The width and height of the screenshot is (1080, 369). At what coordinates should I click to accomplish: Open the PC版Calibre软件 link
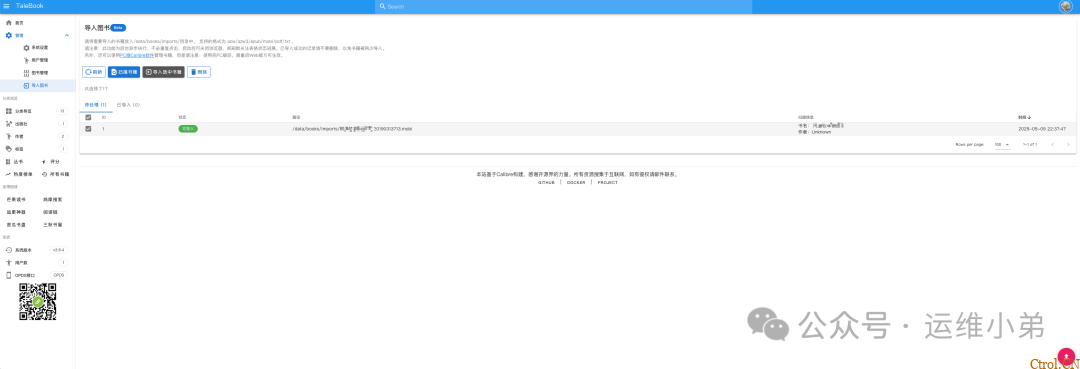[137, 54]
